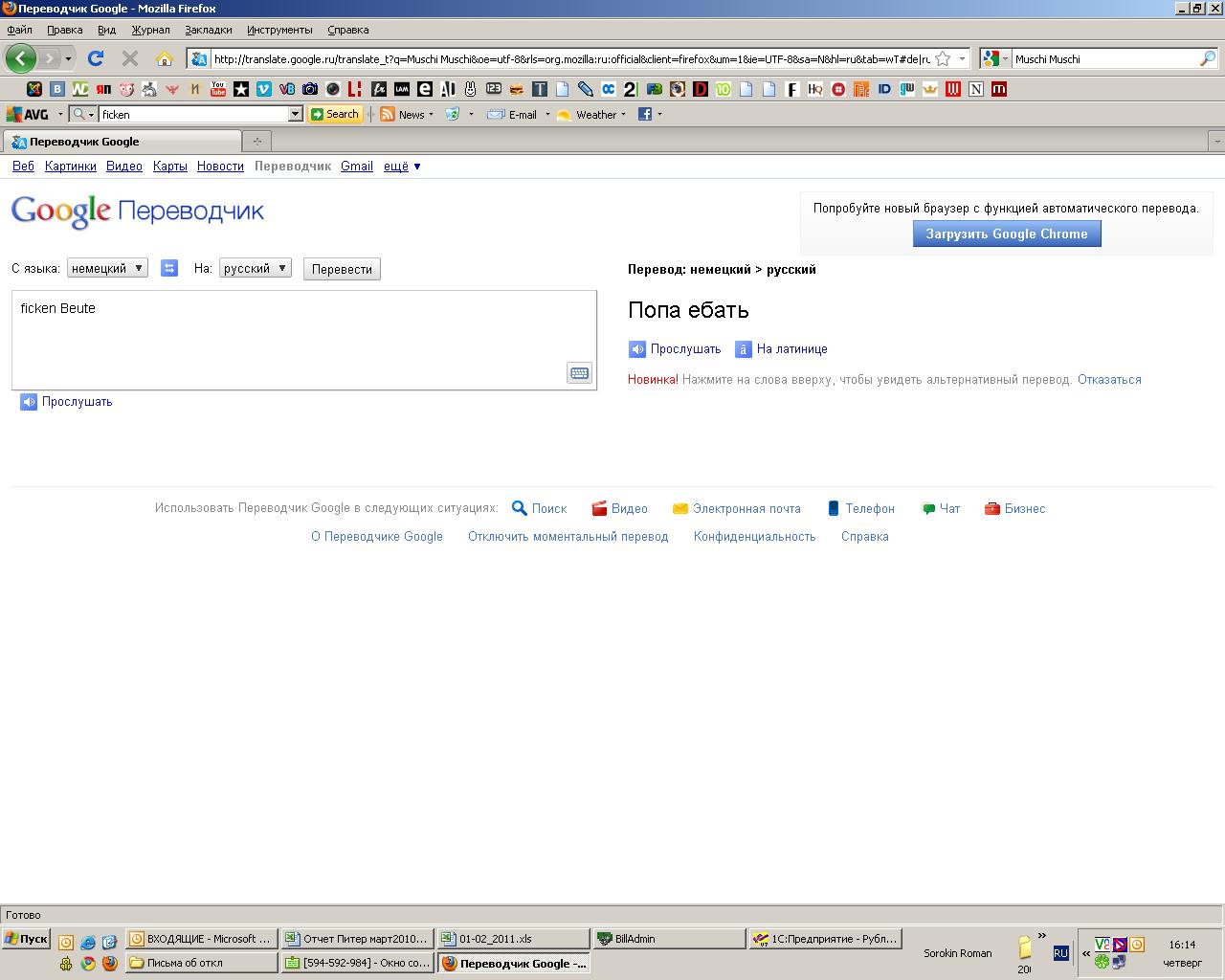Open the crown bookmark icon
This screenshot has width=1225, height=980.
click(930, 89)
